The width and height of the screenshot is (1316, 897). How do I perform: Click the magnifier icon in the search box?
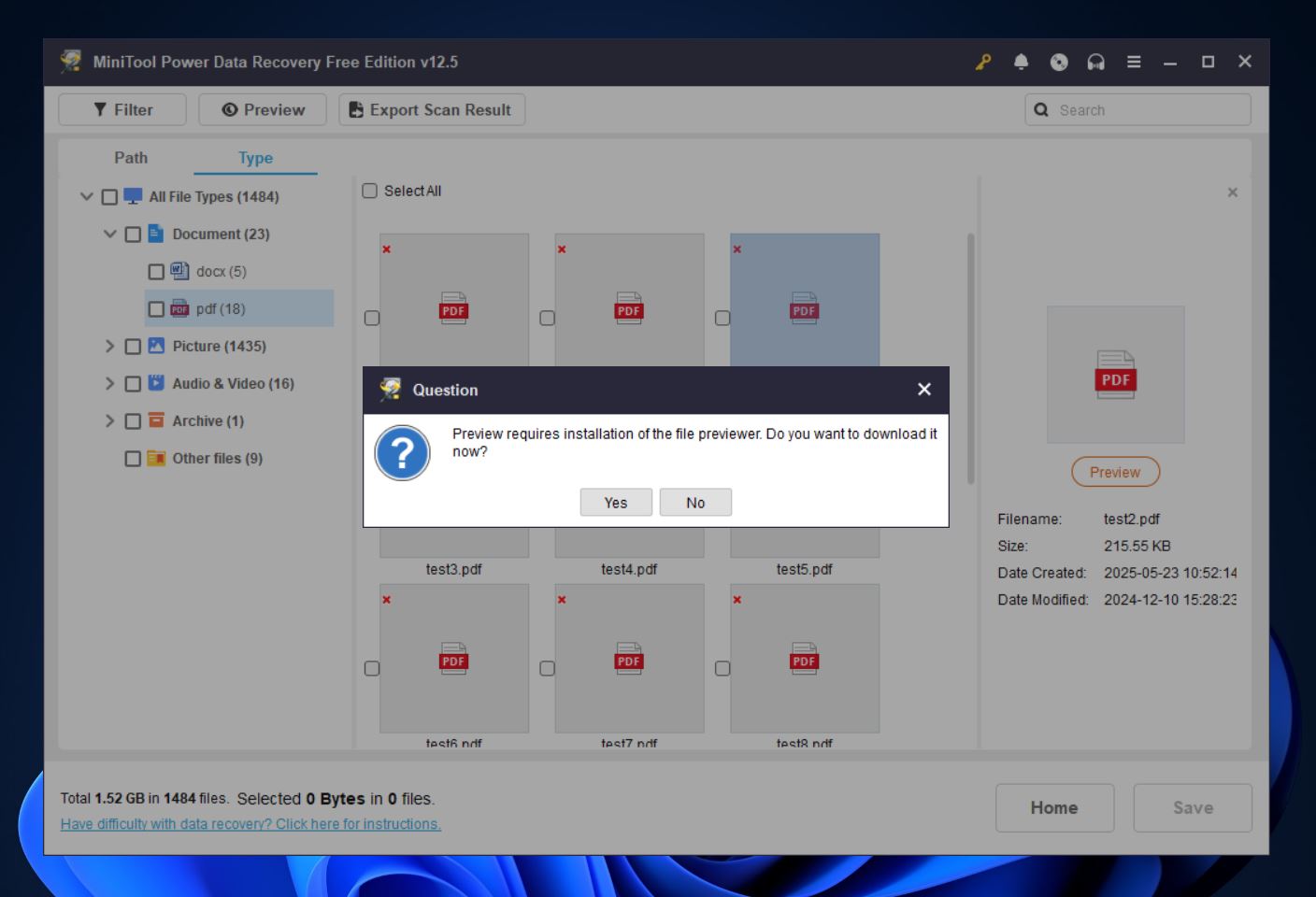point(1042,109)
